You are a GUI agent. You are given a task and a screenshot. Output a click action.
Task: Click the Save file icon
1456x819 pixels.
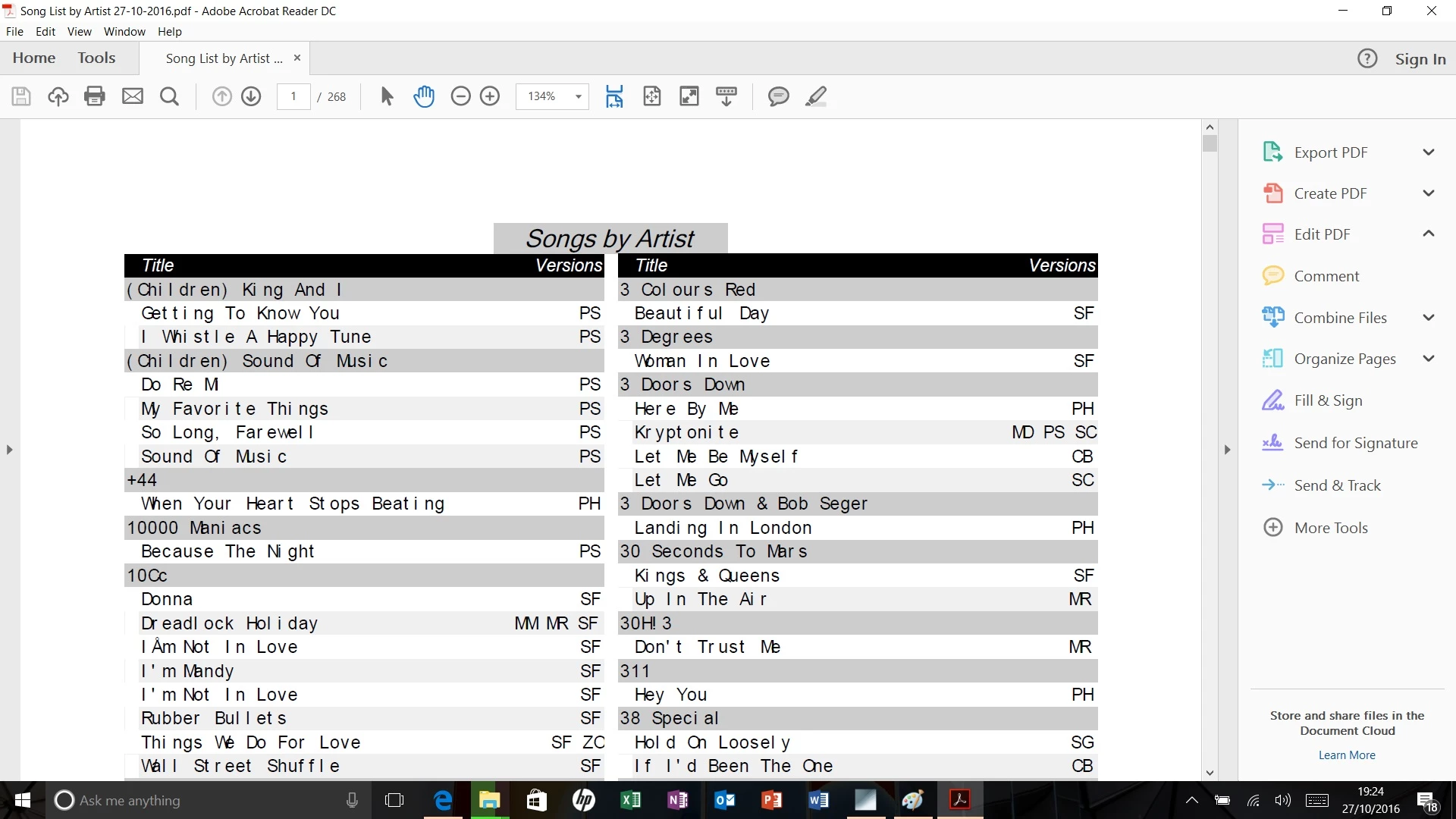pos(21,96)
